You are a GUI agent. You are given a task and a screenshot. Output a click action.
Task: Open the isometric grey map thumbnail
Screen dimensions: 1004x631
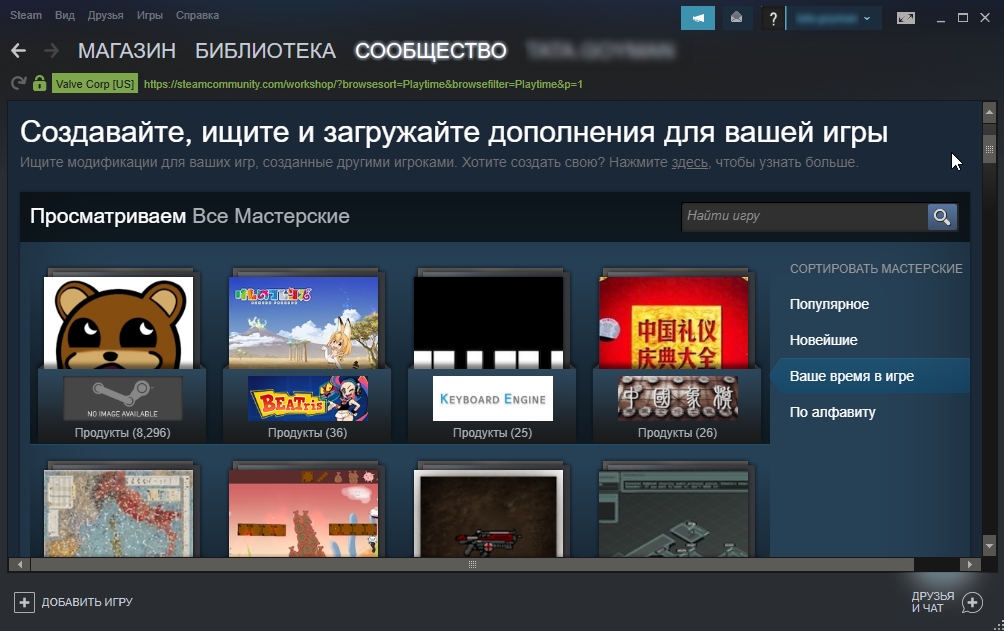coord(674,514)
